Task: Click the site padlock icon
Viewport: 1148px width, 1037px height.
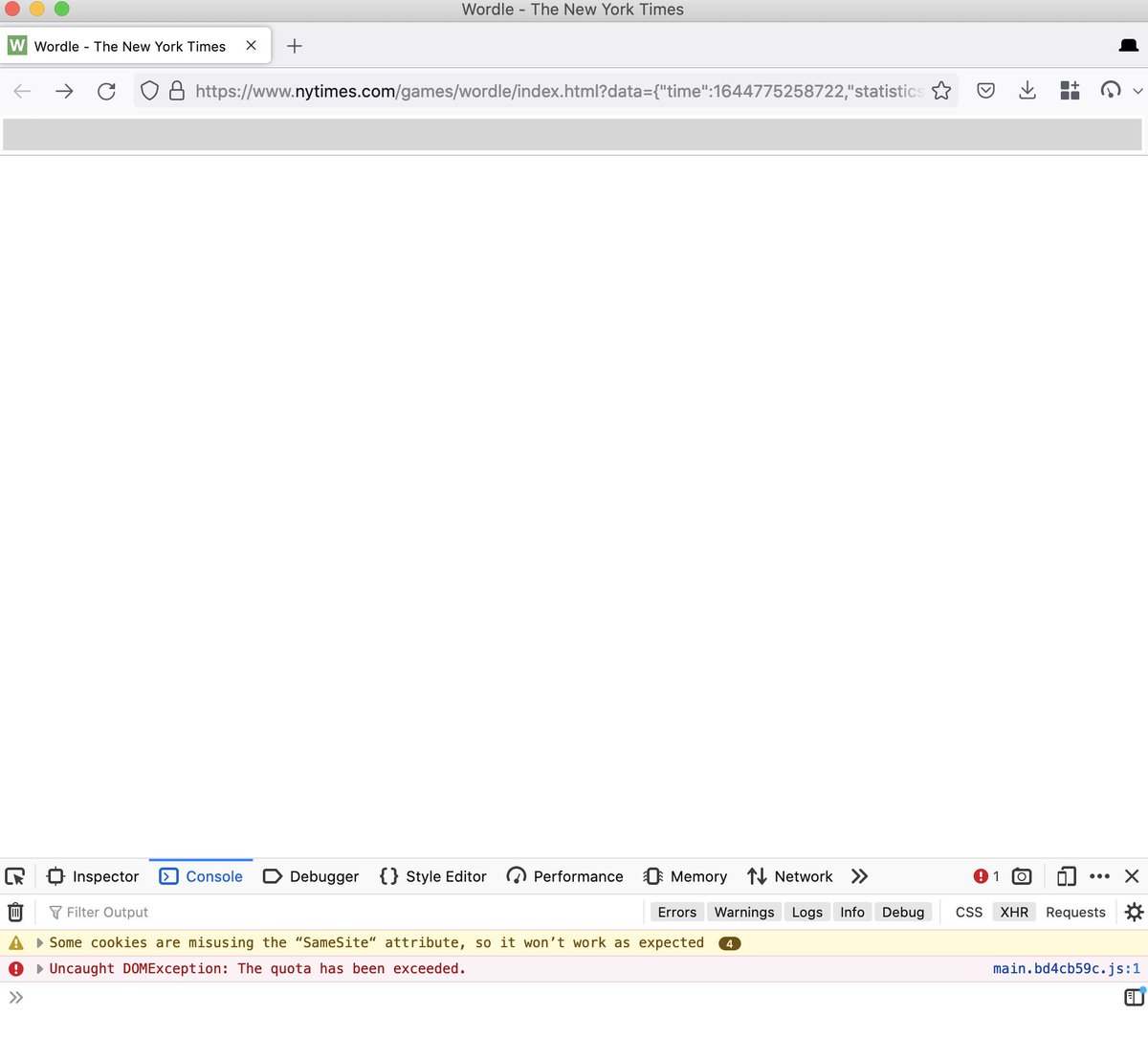Action: point(176,91)
